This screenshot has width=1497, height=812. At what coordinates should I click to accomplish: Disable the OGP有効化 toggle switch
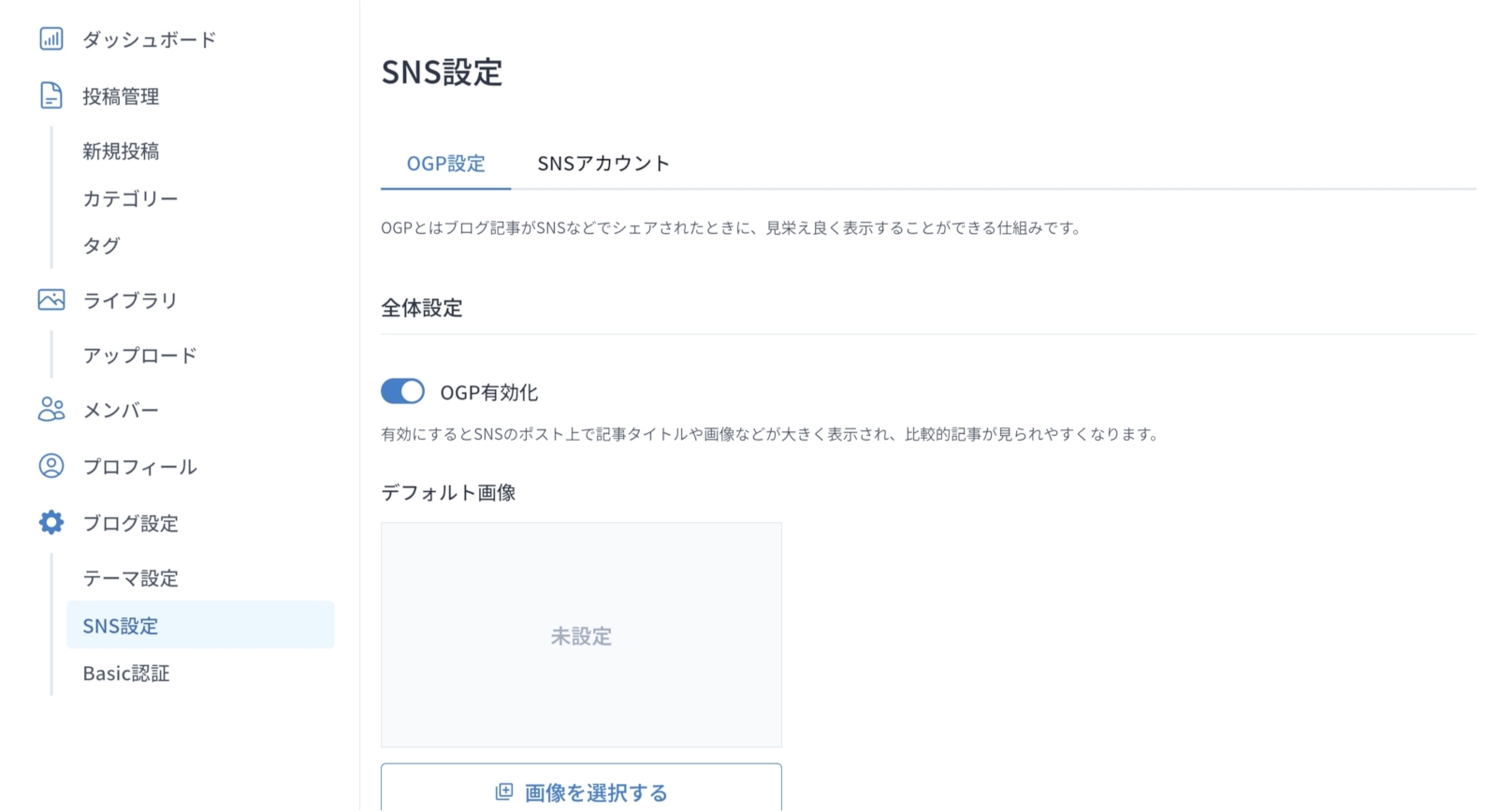pyautogui.click(x=402, y=391)
